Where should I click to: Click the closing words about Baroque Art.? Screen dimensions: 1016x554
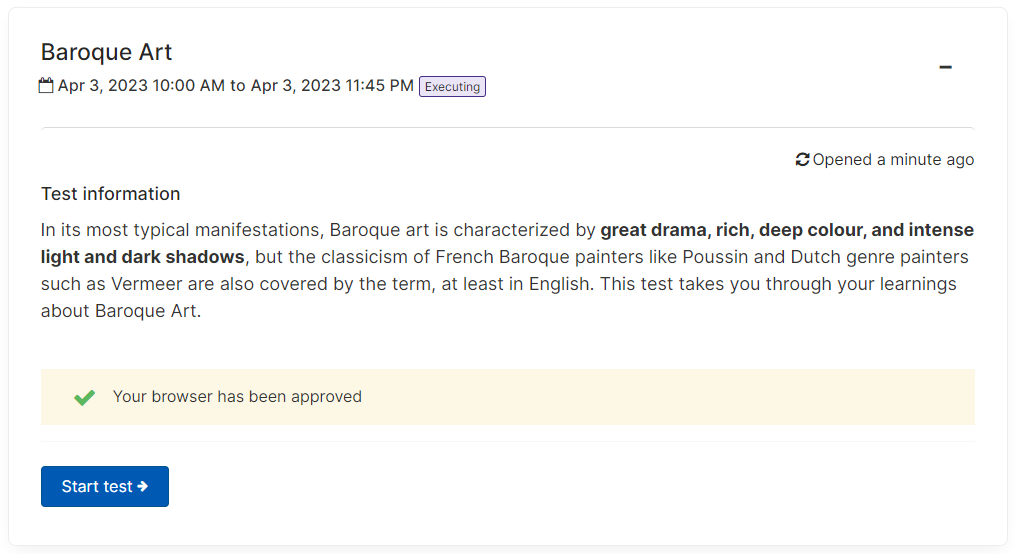click(121, 311)
